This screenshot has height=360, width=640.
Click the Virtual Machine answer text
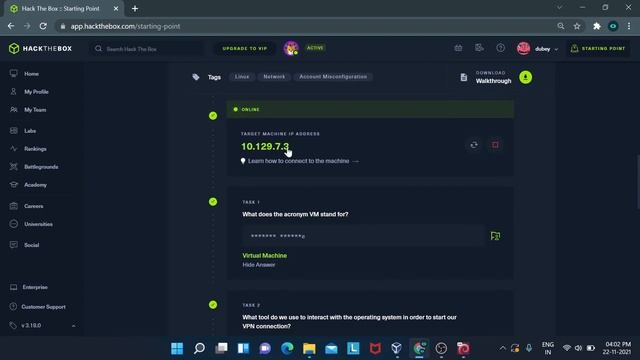pyautogui.click(x=264, y=256)
